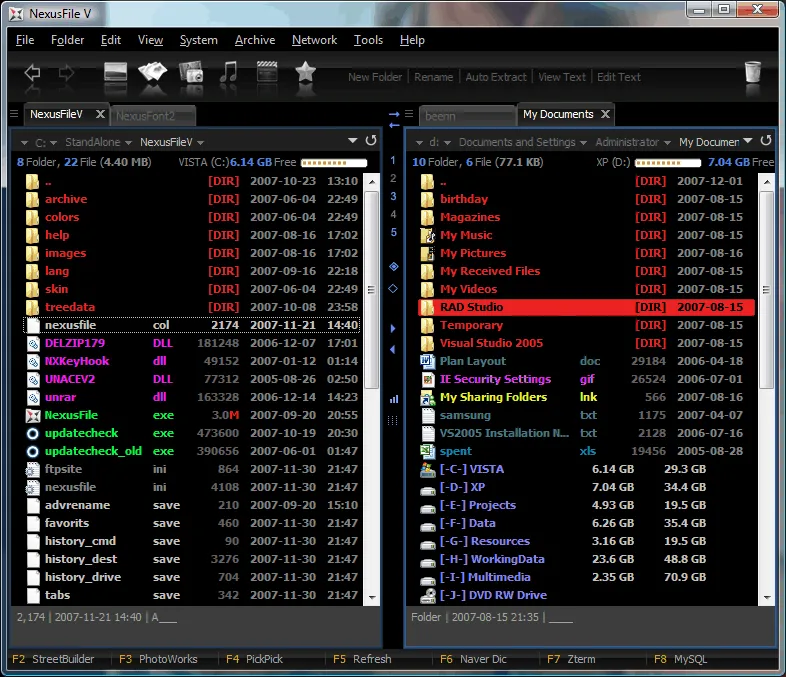This screenshot has height=677, width=786.
Task: Click the New Folder button
Action: click(x=375, y=77)
